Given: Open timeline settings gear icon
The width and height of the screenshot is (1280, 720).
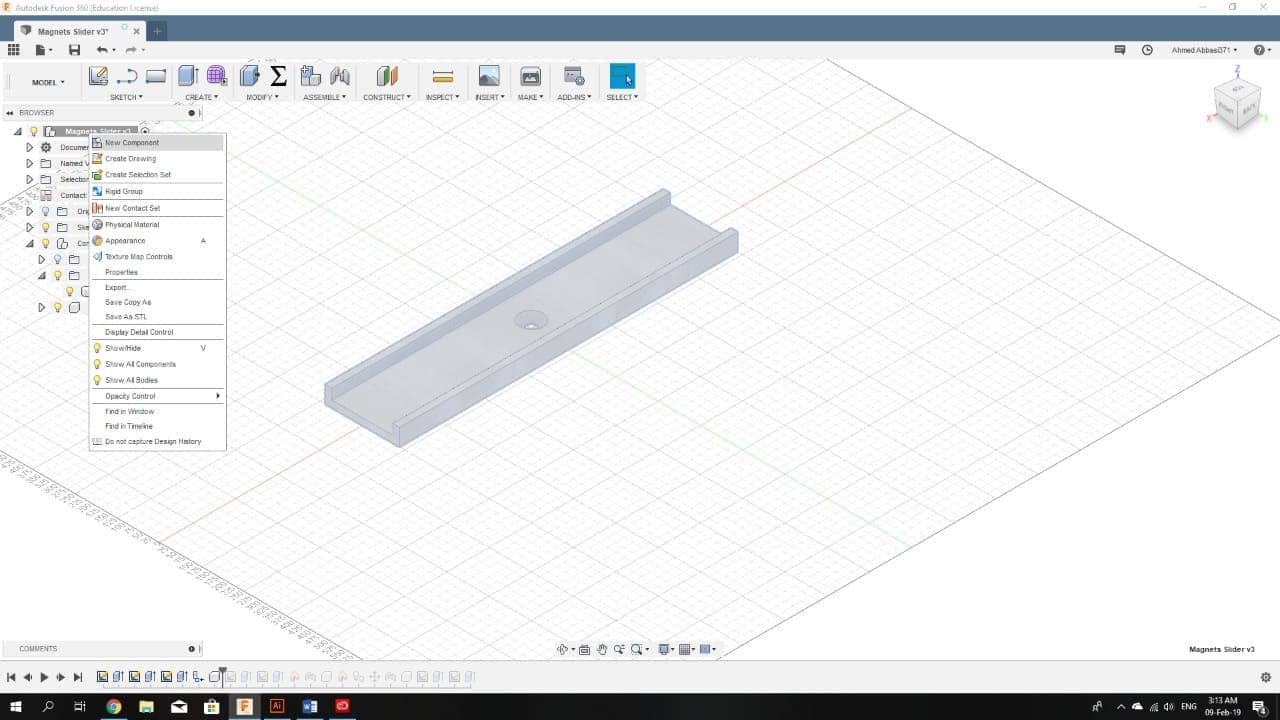Looking at the screenshot, I should point(1266,677).
